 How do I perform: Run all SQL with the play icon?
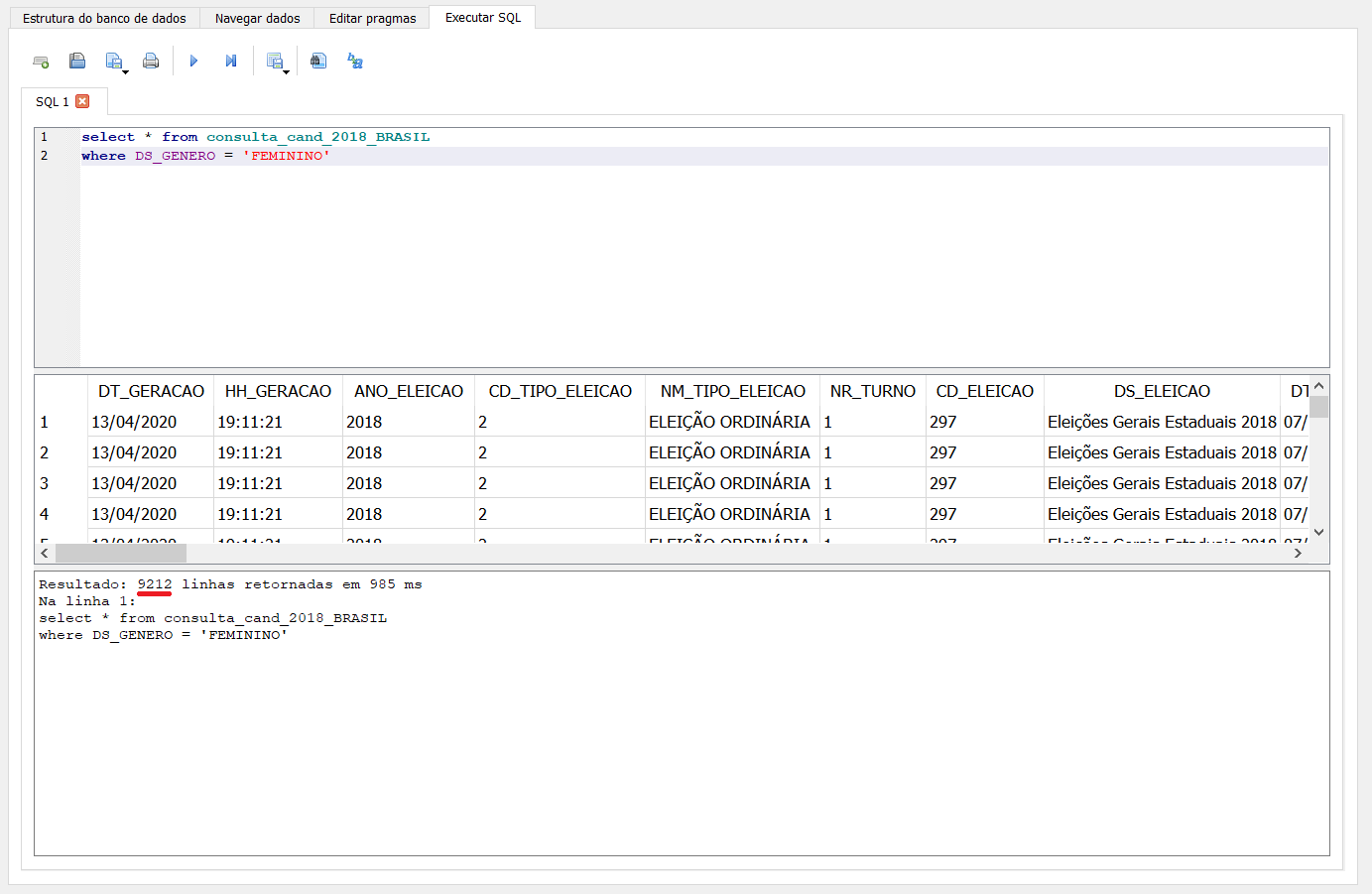point(193,62)
